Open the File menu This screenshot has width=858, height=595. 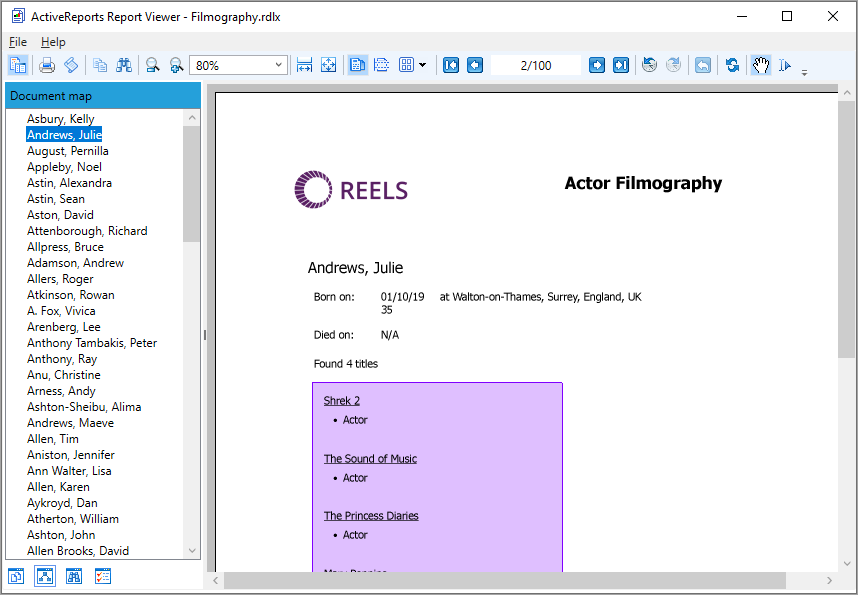(x=18, y=42)
